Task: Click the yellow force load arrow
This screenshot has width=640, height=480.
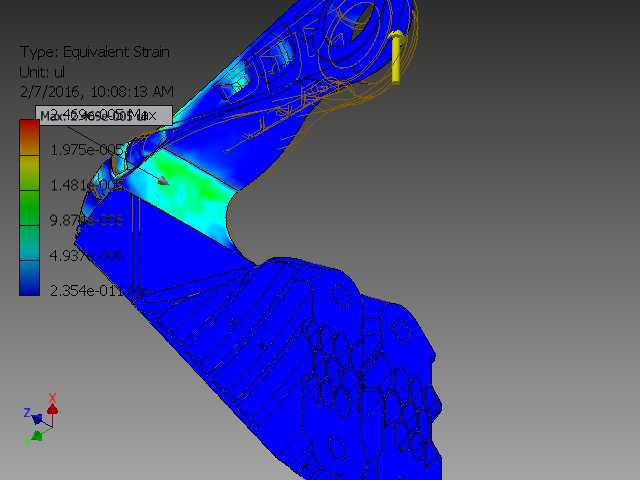Action: tap(396, 57)
